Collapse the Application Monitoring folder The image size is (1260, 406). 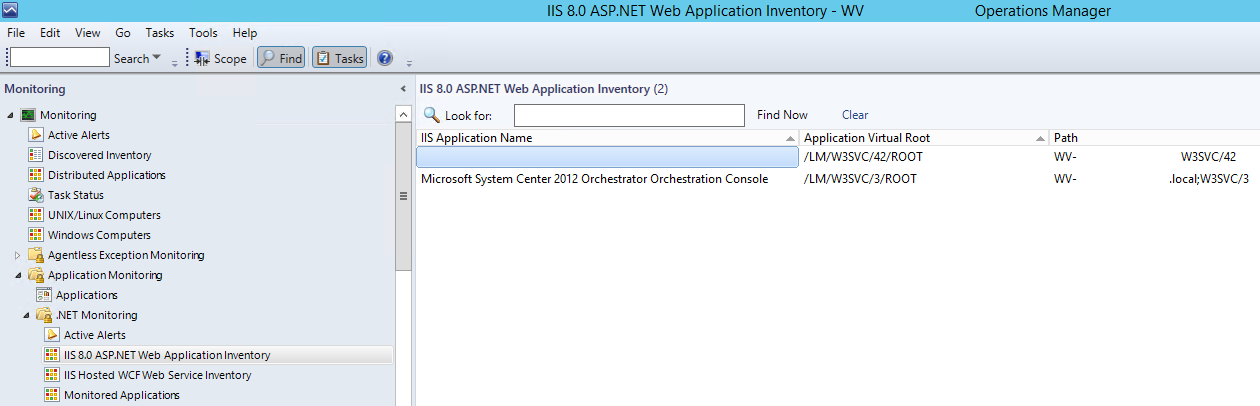18,275
